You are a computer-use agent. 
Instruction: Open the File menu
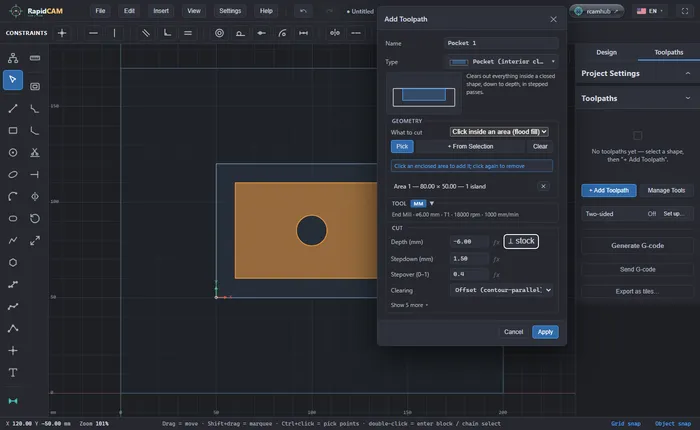(100, 11)
